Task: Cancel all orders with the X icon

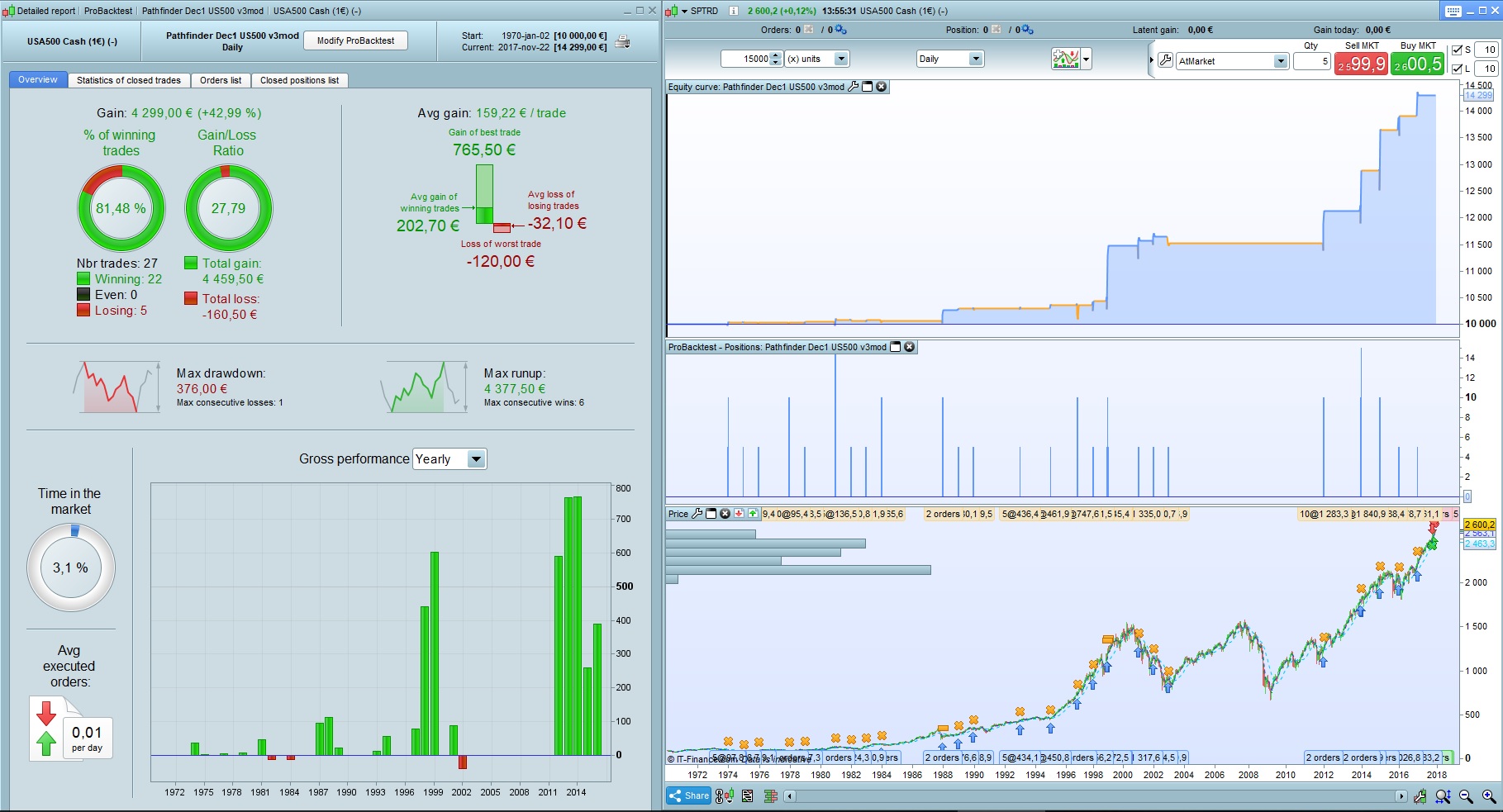Action: pos(809,30)
